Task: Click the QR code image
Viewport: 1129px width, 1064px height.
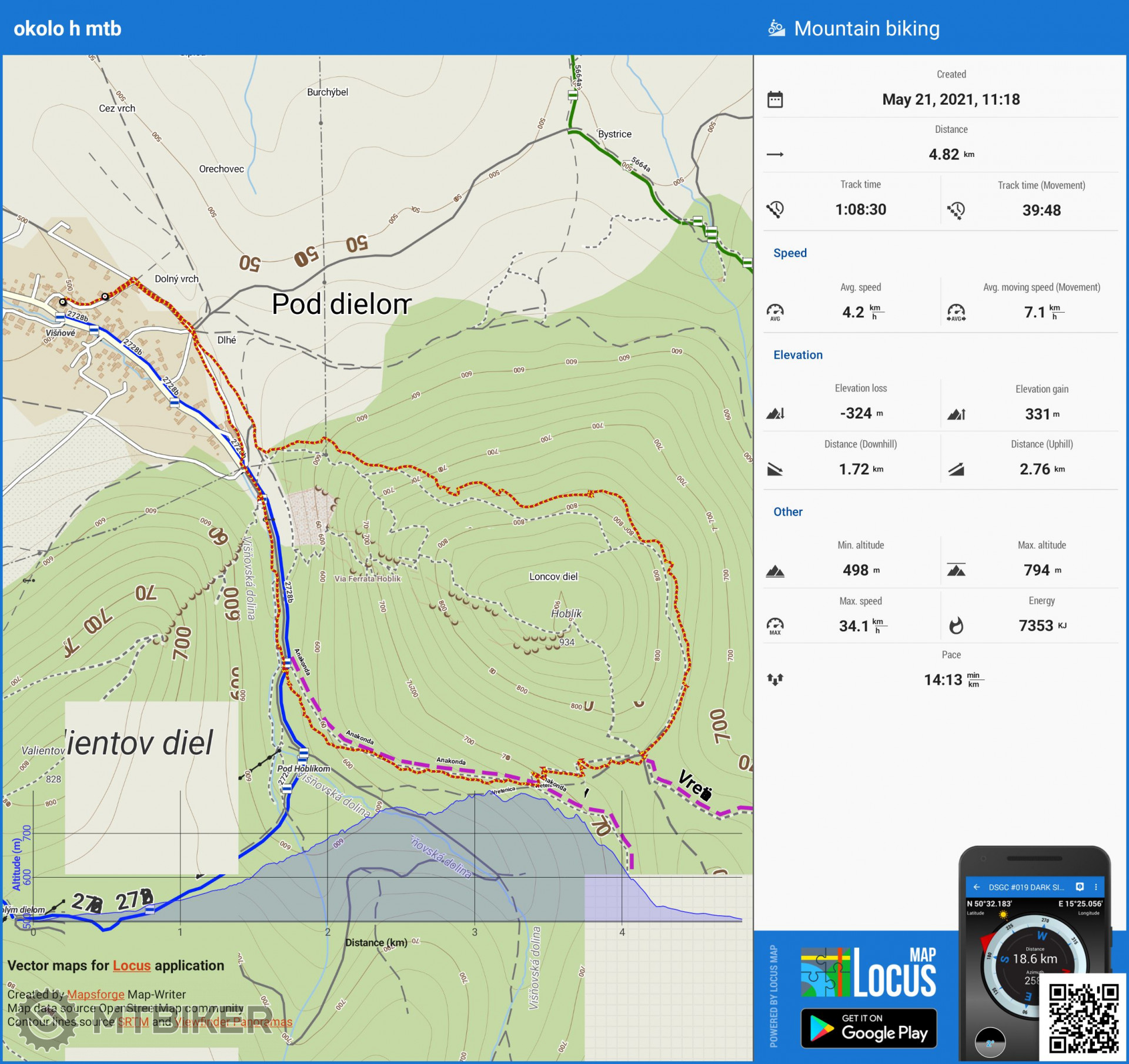Action: click(x=1083, y=1018)
